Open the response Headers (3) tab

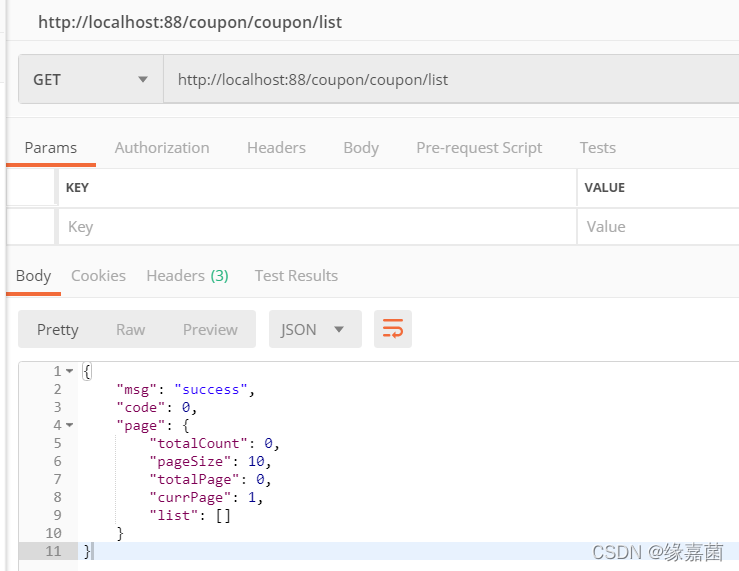coord(188,276)
